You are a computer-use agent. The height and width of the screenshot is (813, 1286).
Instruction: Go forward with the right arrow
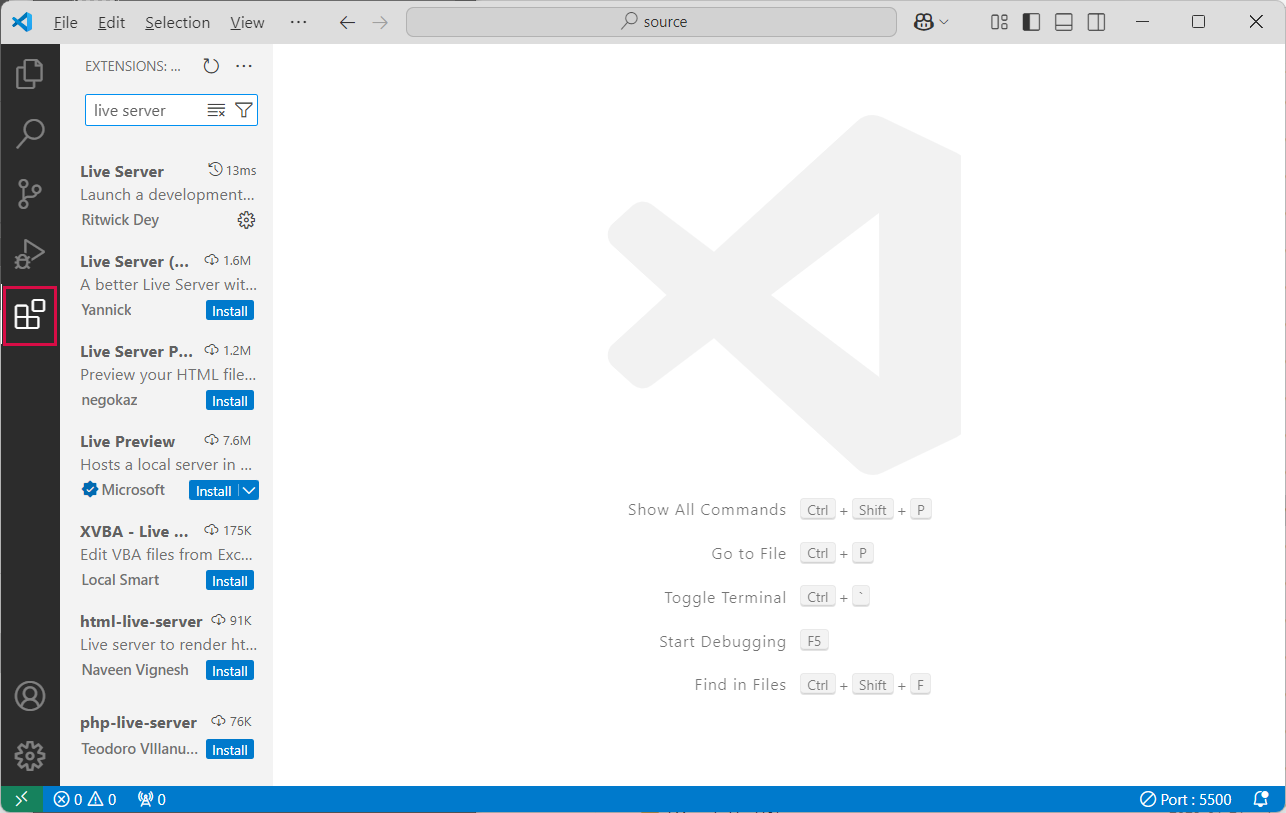click(x=380, y=22)
